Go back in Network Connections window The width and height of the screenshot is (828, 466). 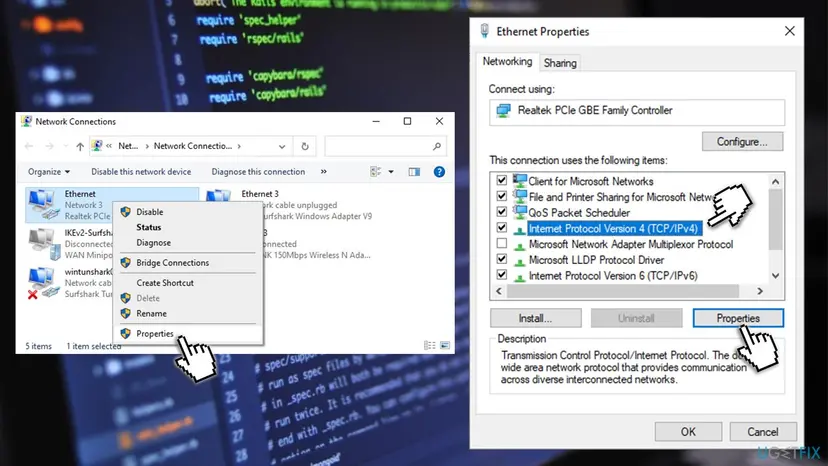point(29,146)
